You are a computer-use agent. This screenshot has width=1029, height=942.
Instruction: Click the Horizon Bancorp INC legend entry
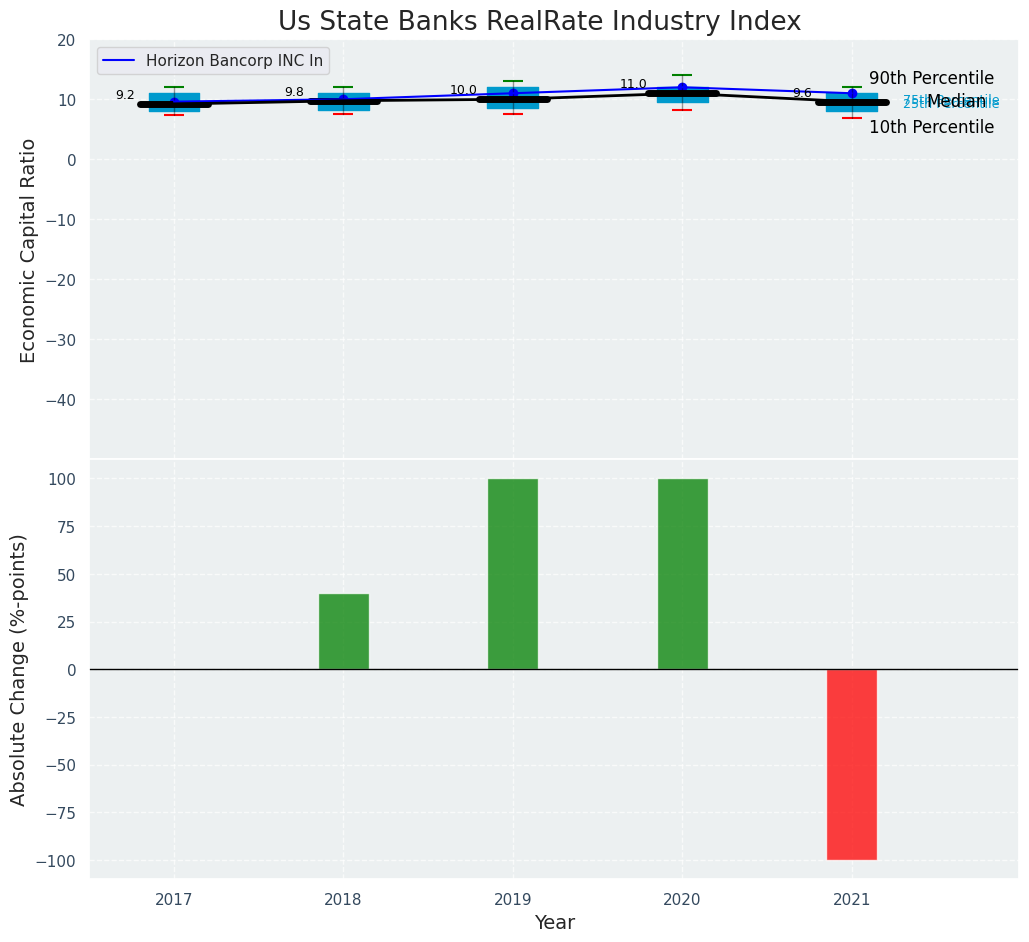(x=234, y=61)
